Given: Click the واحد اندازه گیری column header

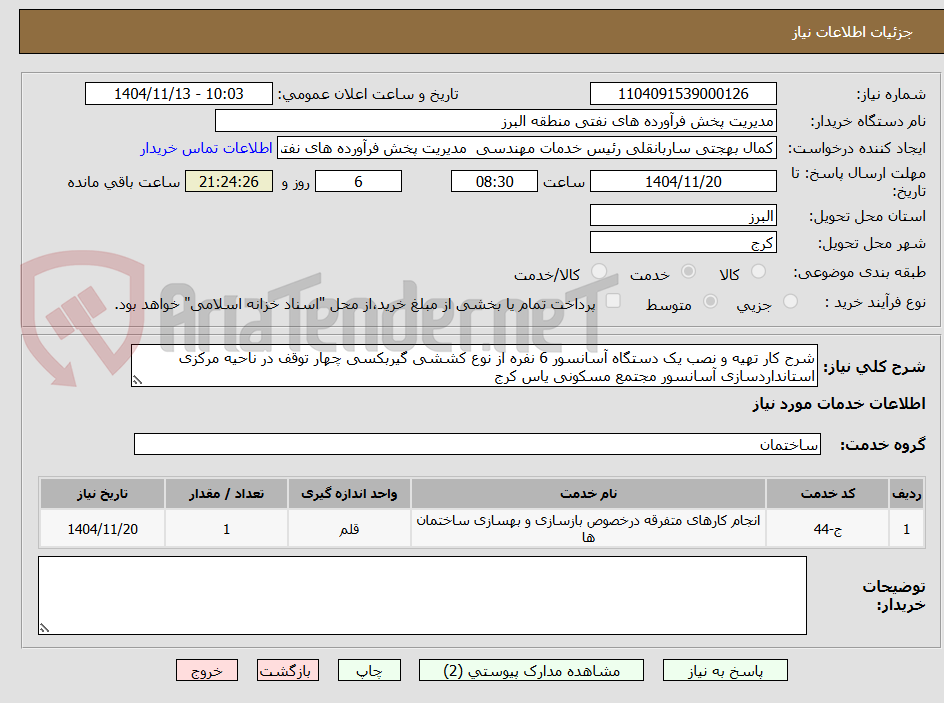Looking at the screenshot, I should click(x=349, y=494).
